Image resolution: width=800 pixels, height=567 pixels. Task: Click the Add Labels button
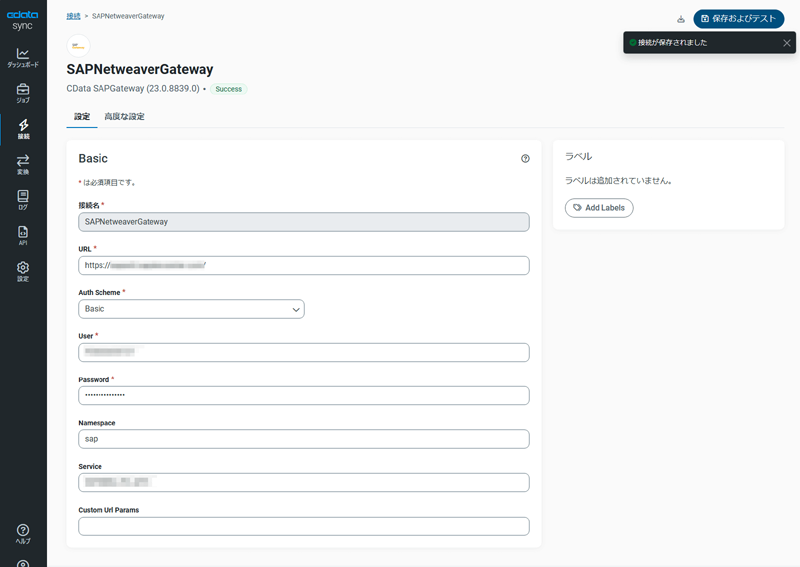[x=599, y=208]
